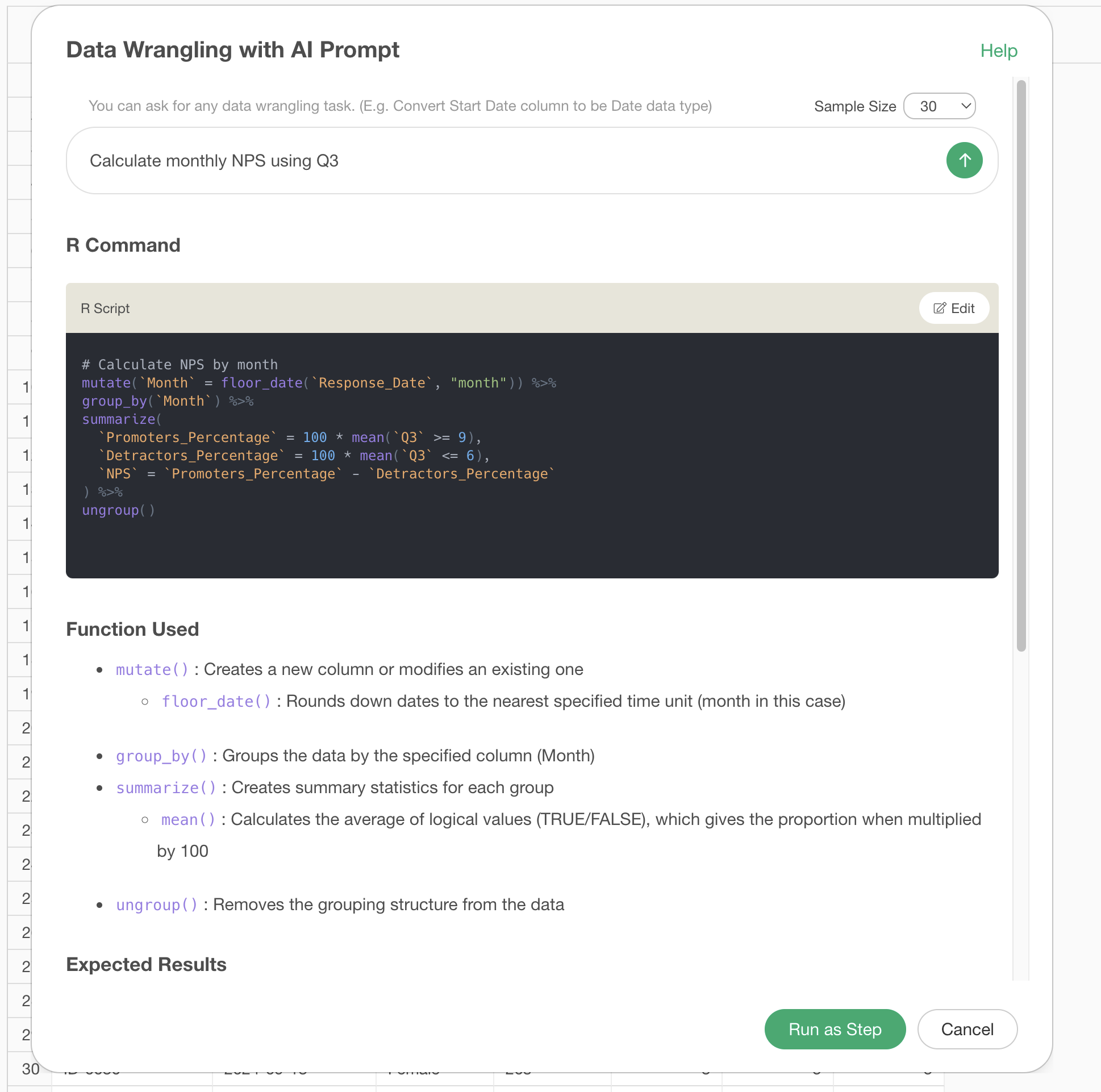
Task: Click the mutate() function reference
Action: point(152,670)
